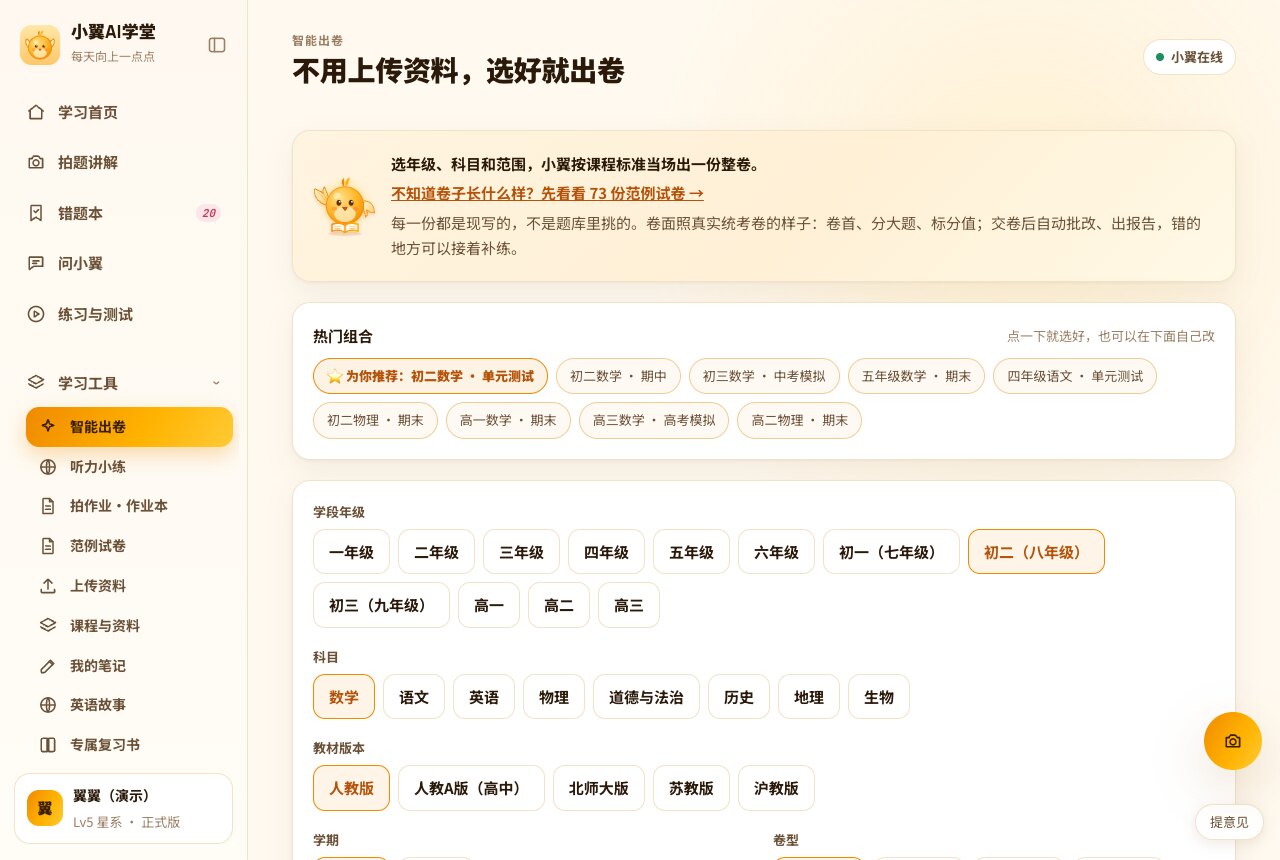Screen dimensions: 1280x860
Task: Collapse the 学习工具 section chevron
Action: coord(216,383)
